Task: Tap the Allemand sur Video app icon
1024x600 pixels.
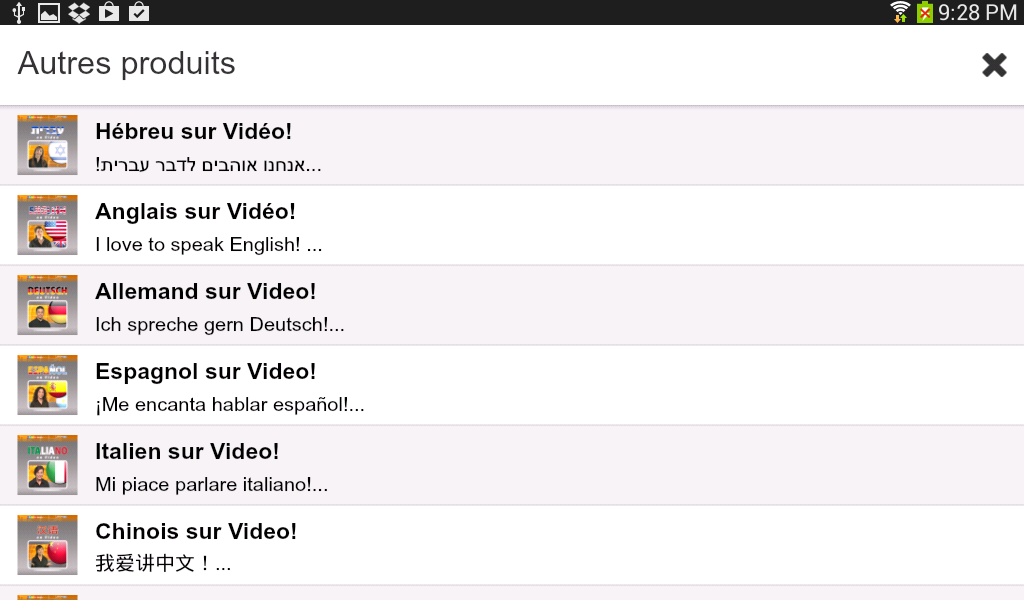Action: pyautogui.click(x=47, y=305)
